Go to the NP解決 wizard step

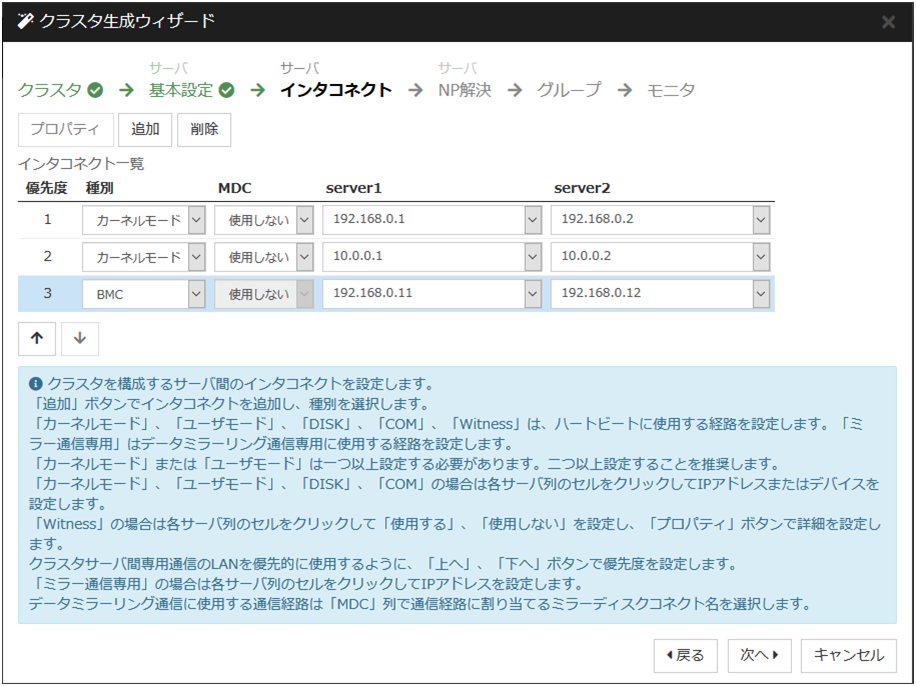(x=465, y=90)
